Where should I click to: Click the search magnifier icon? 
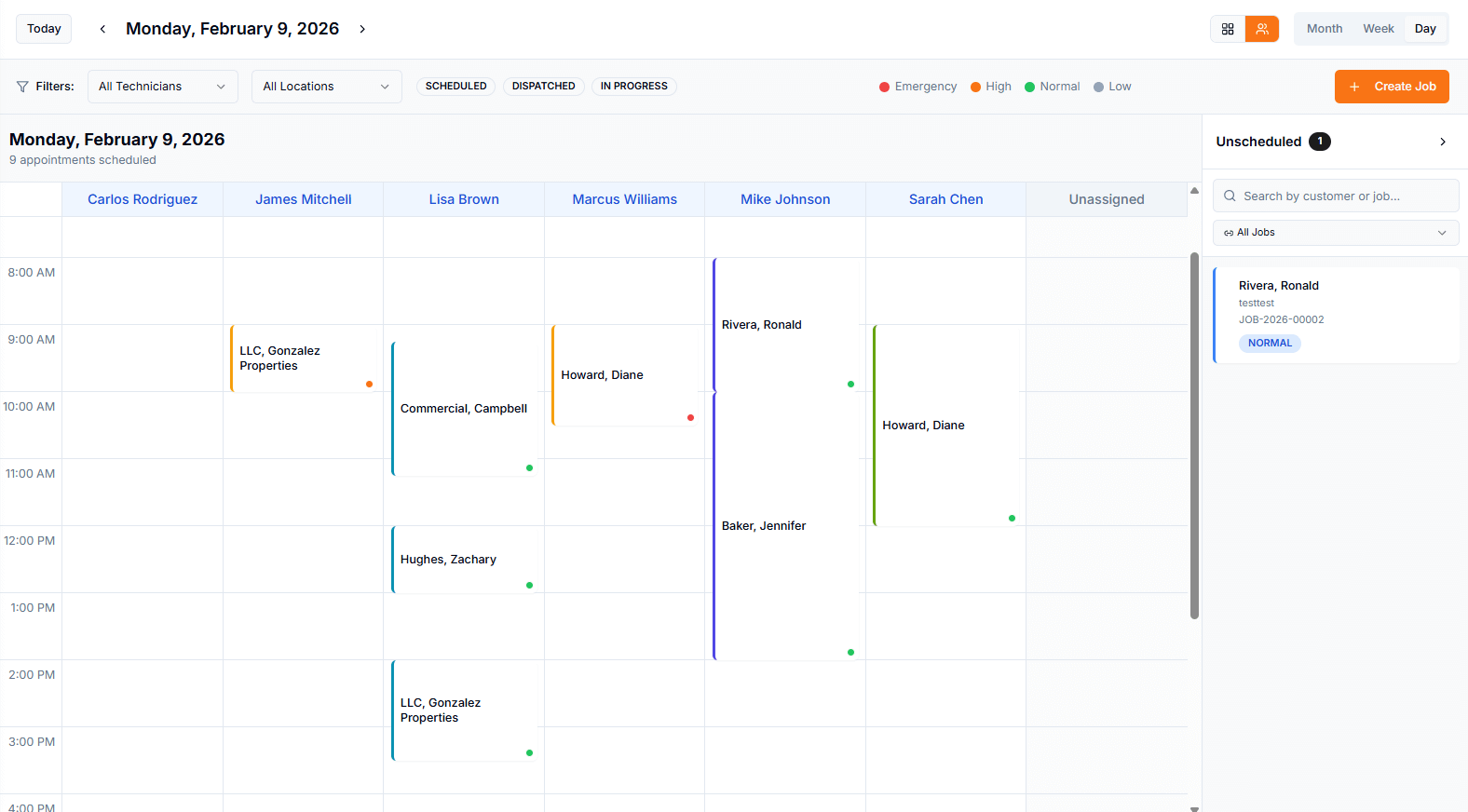[x=1230, y=196]
